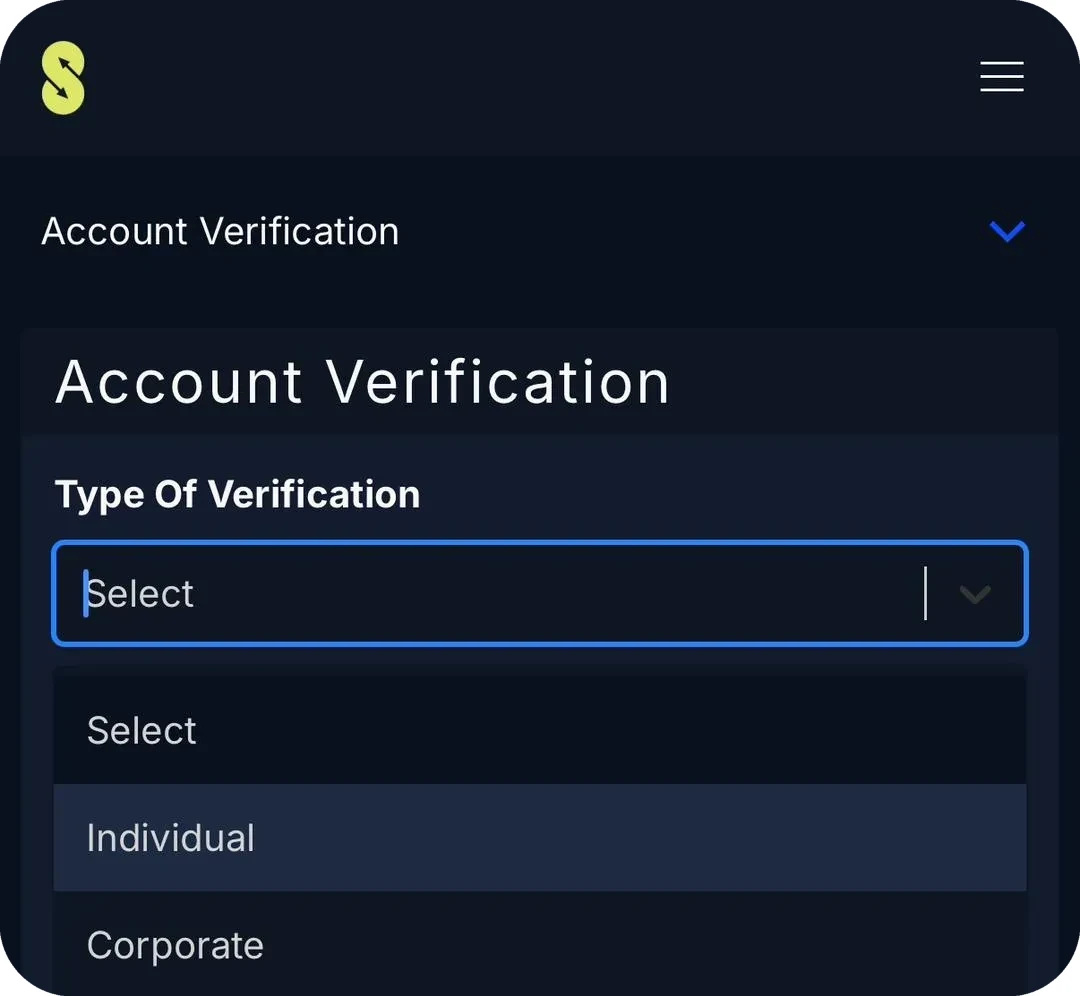Click the gray dropdown arrow in the select box

pyautogui.click(x=975, y=594)
